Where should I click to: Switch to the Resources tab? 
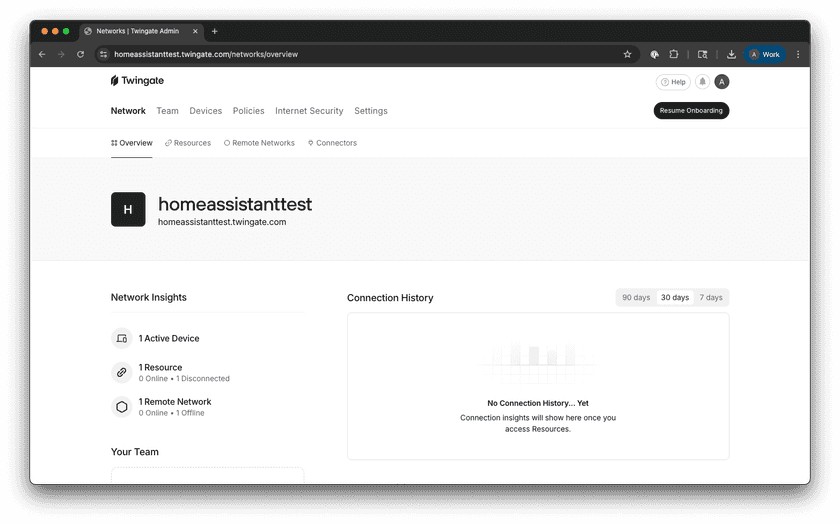(188, 143)
